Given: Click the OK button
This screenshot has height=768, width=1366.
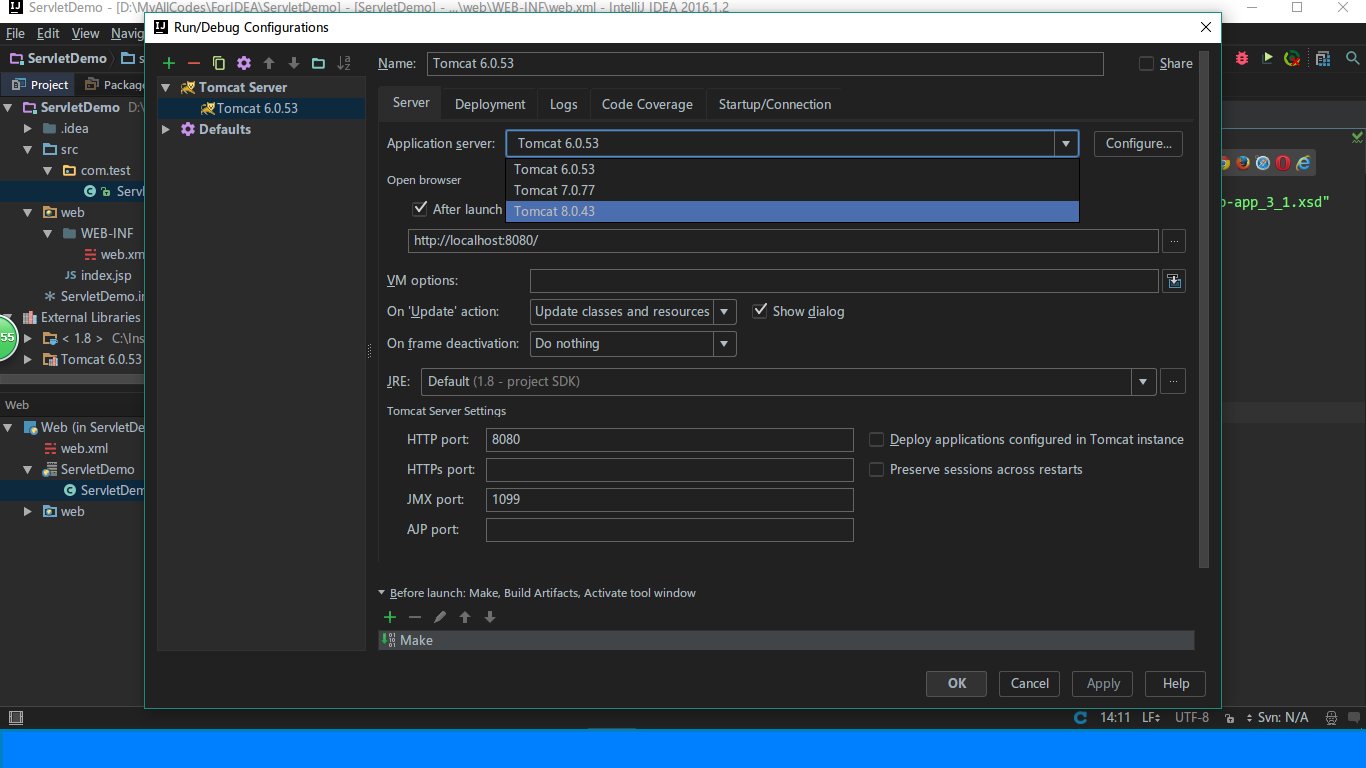Looking at the screenshot, I should click(957, 683).
